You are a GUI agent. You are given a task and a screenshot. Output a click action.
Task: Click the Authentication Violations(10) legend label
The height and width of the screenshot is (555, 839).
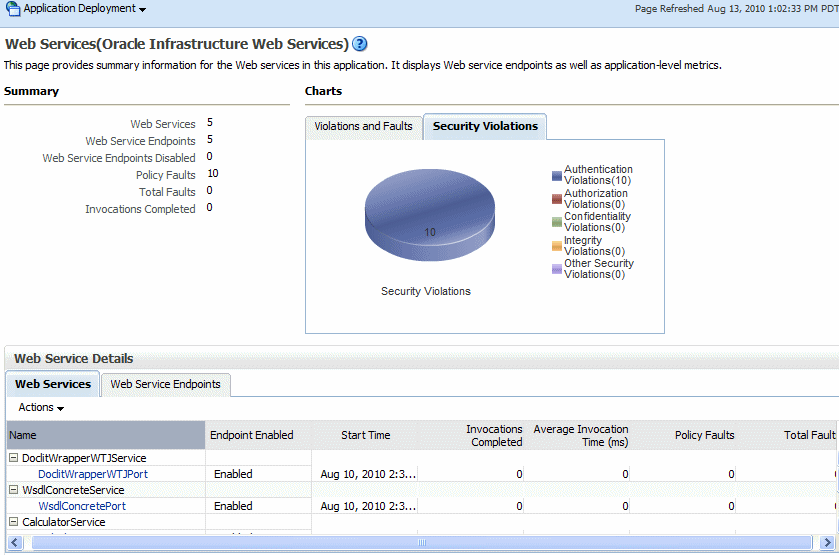[598, 175]
